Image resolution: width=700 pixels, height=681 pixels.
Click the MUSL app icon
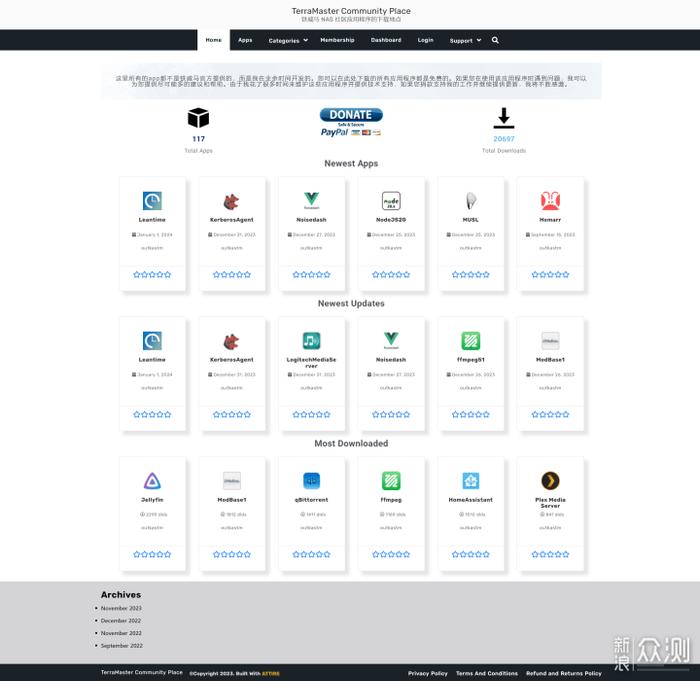pos(471,201)
